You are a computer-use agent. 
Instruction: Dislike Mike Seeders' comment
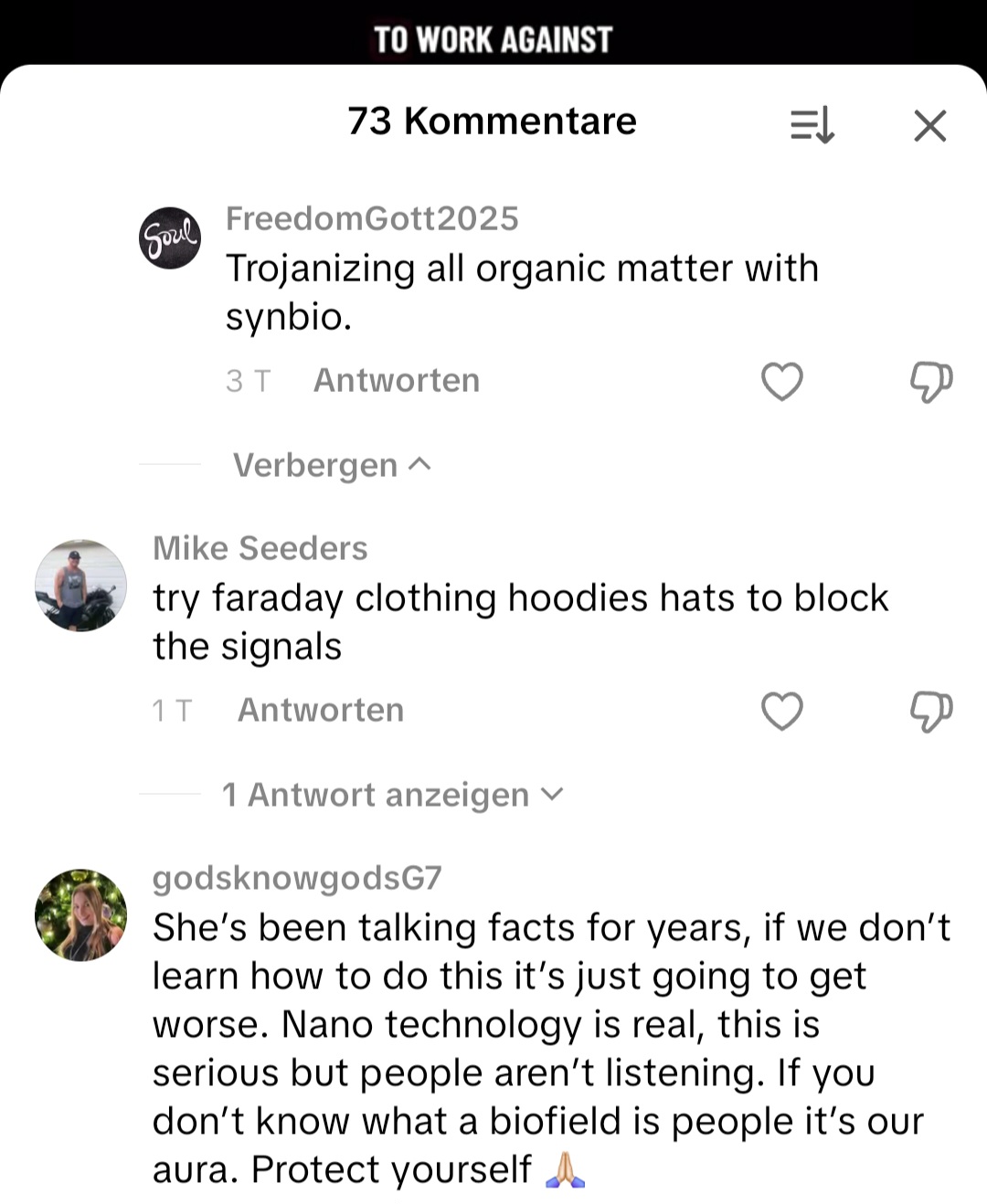[x=930, y=711]
